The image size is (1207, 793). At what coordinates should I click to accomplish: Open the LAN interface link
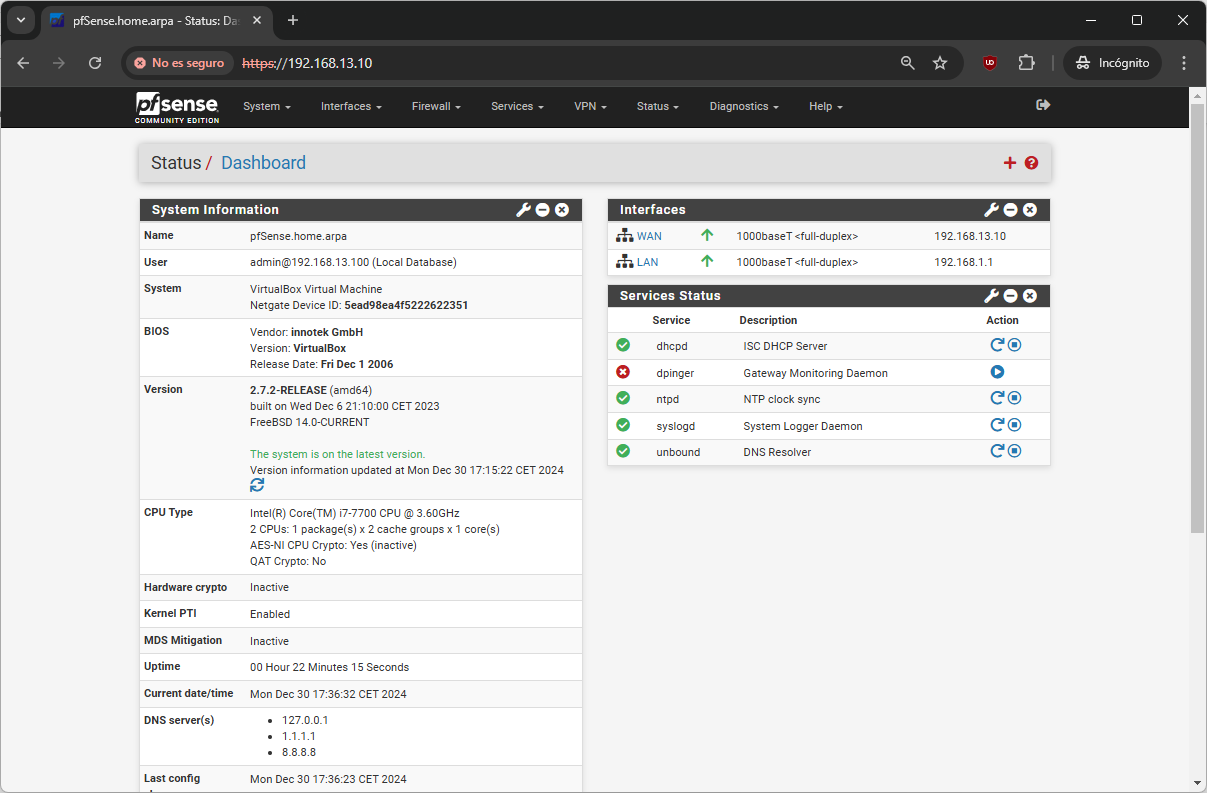(x=647, y=262)
